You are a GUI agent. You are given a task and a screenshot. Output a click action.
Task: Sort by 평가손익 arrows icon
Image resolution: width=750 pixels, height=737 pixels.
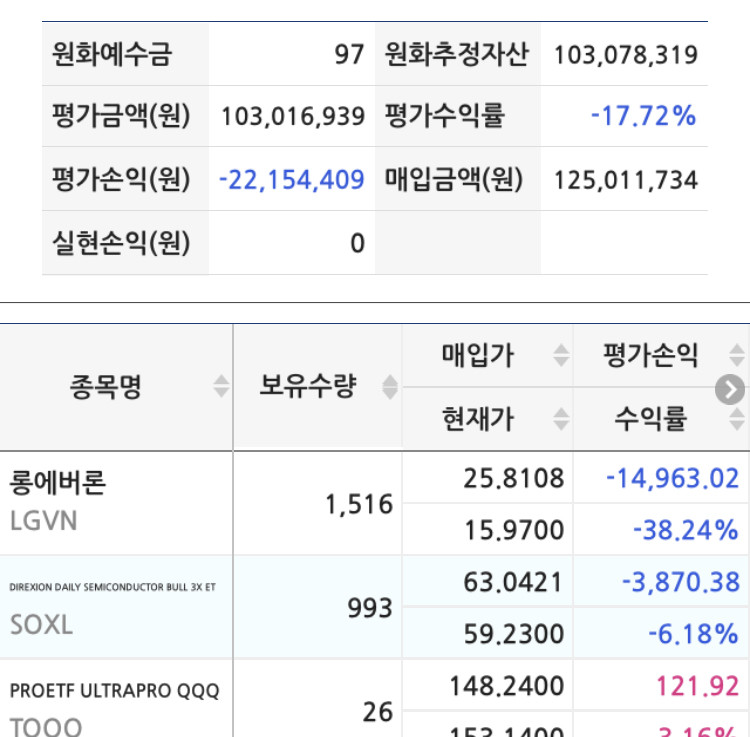[x=737, y=355]
